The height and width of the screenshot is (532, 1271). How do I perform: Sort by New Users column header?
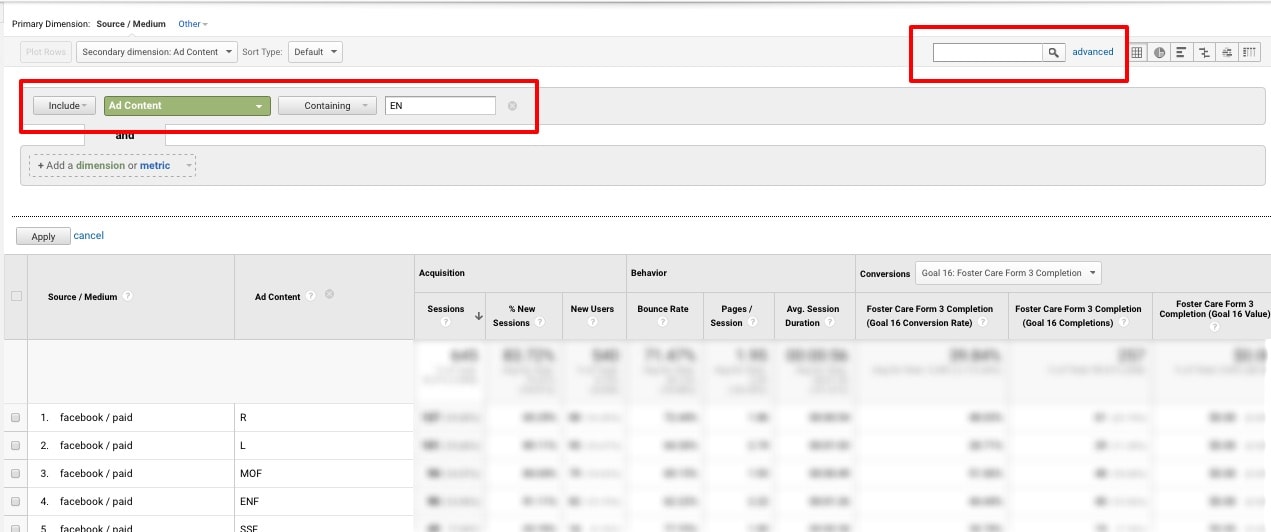(592, 309)
